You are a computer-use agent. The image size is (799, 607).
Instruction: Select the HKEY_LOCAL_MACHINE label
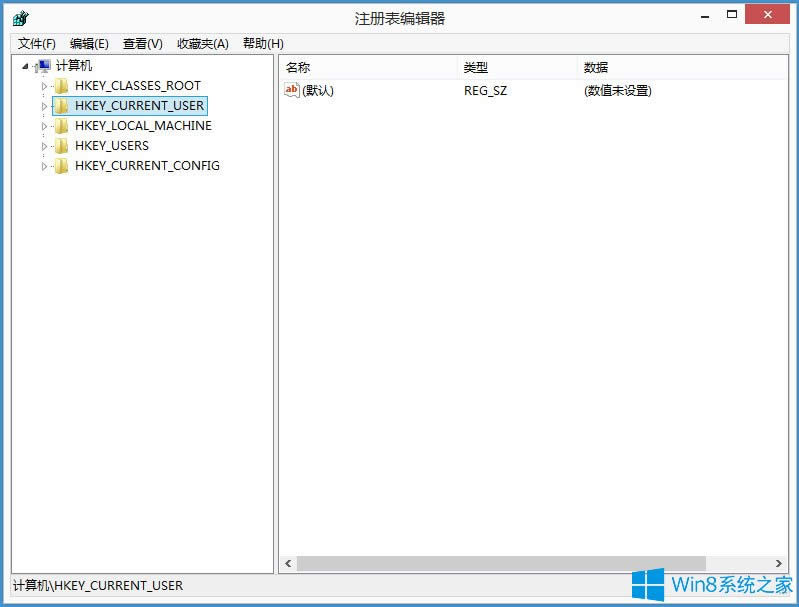point(143,125)
